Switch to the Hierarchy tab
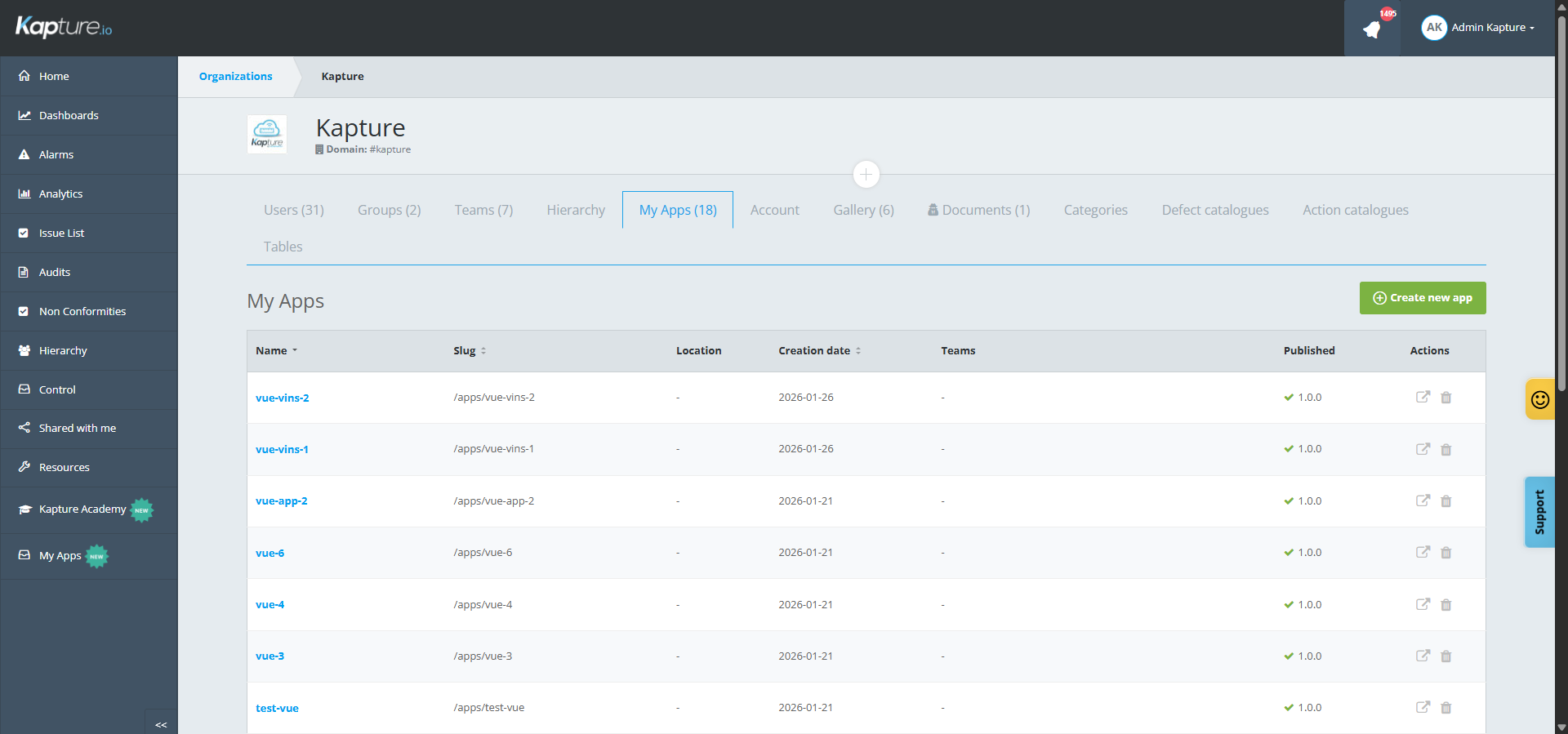Viewport: 1568px width, 734px height. click(x=576, y=210)
